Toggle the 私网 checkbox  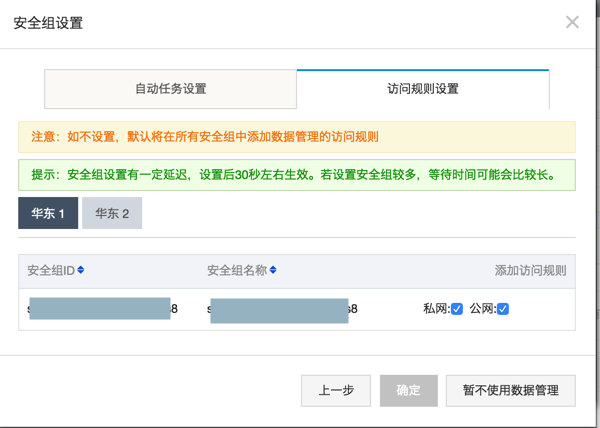click(x=457, y=309)
